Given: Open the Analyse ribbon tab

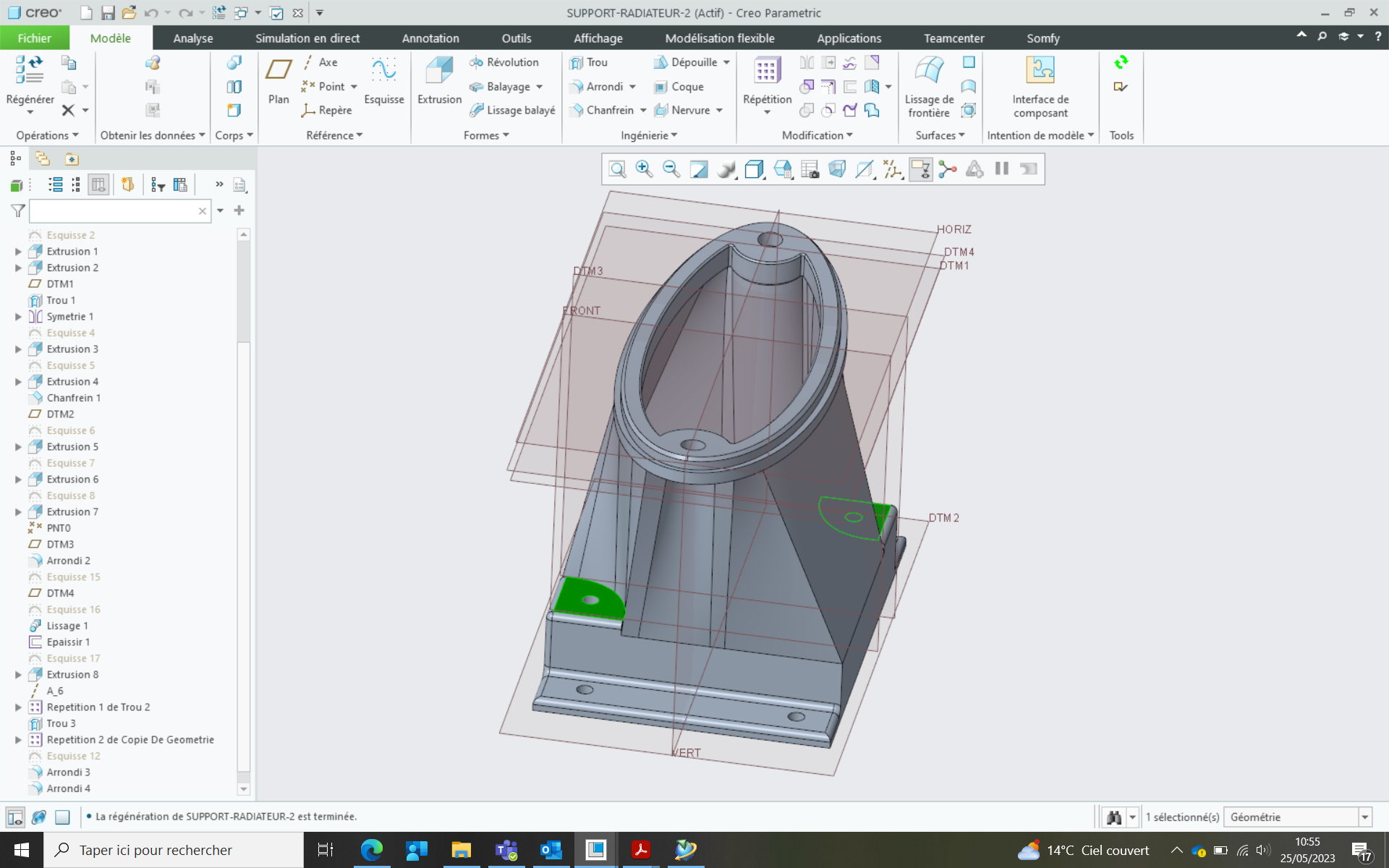Looking at the screenshot, I should [192, 38].
